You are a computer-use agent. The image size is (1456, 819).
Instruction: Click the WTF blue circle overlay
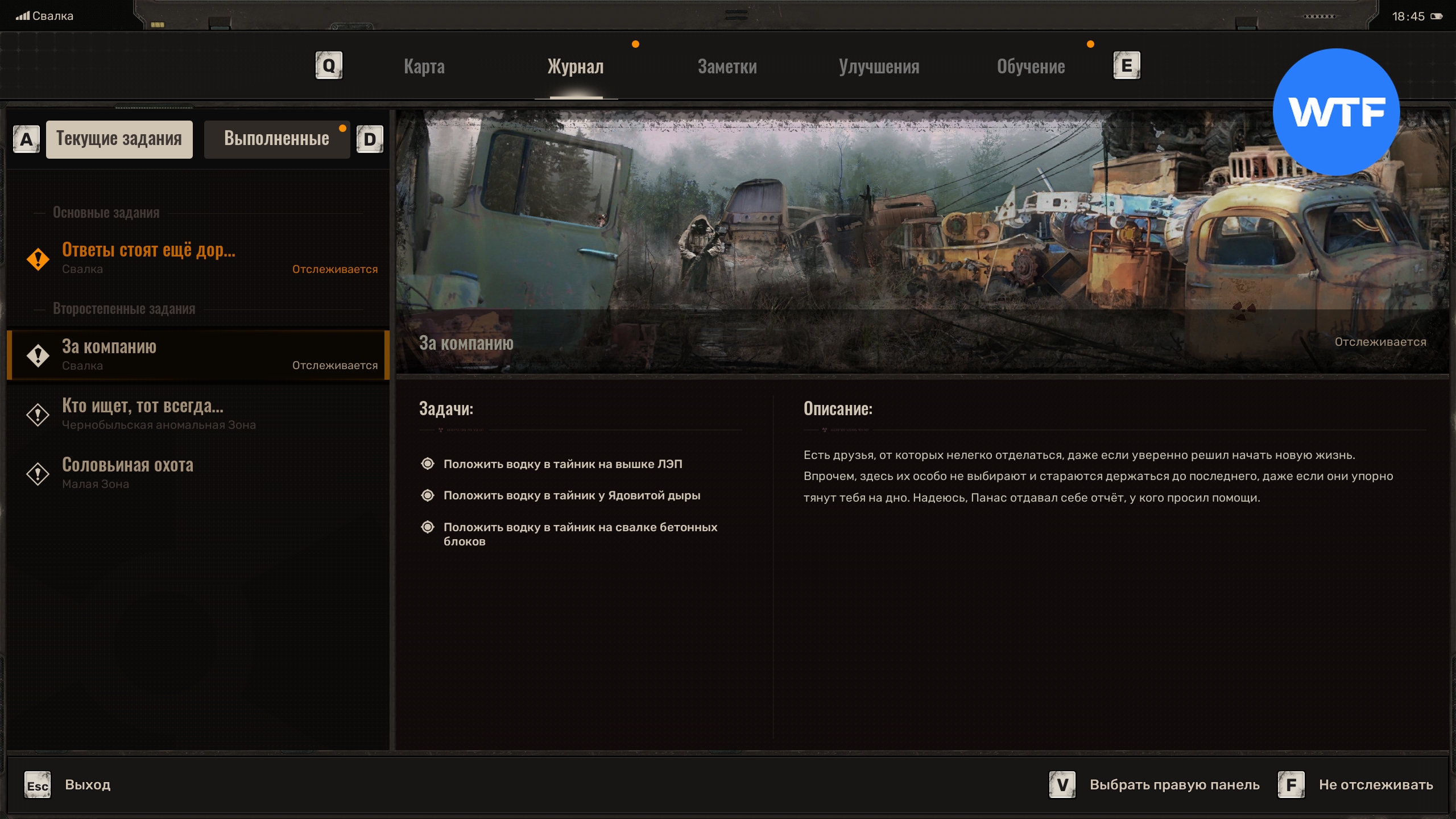click(1335, 112)
